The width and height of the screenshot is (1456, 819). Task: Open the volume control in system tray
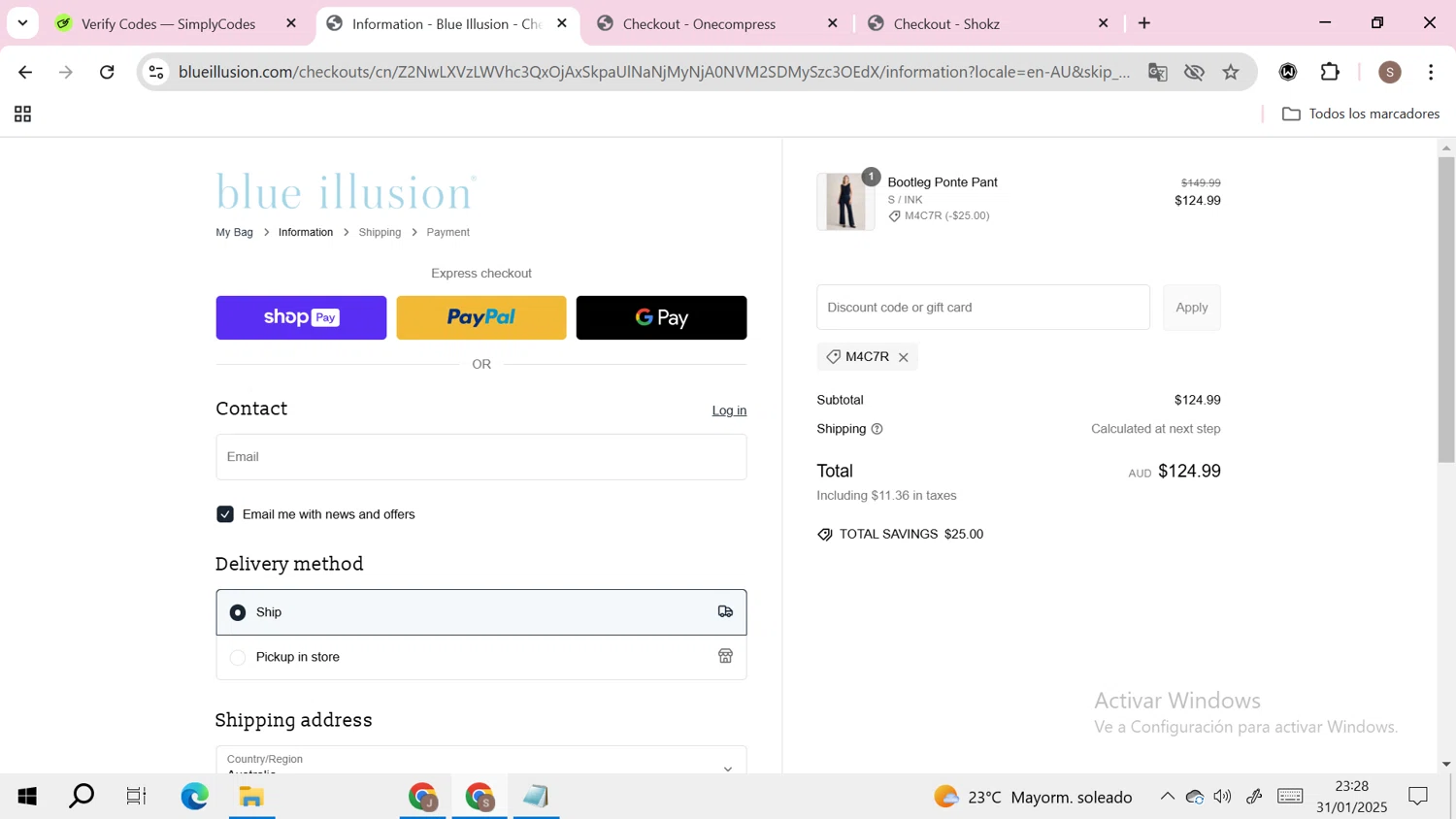[1222, 797]
